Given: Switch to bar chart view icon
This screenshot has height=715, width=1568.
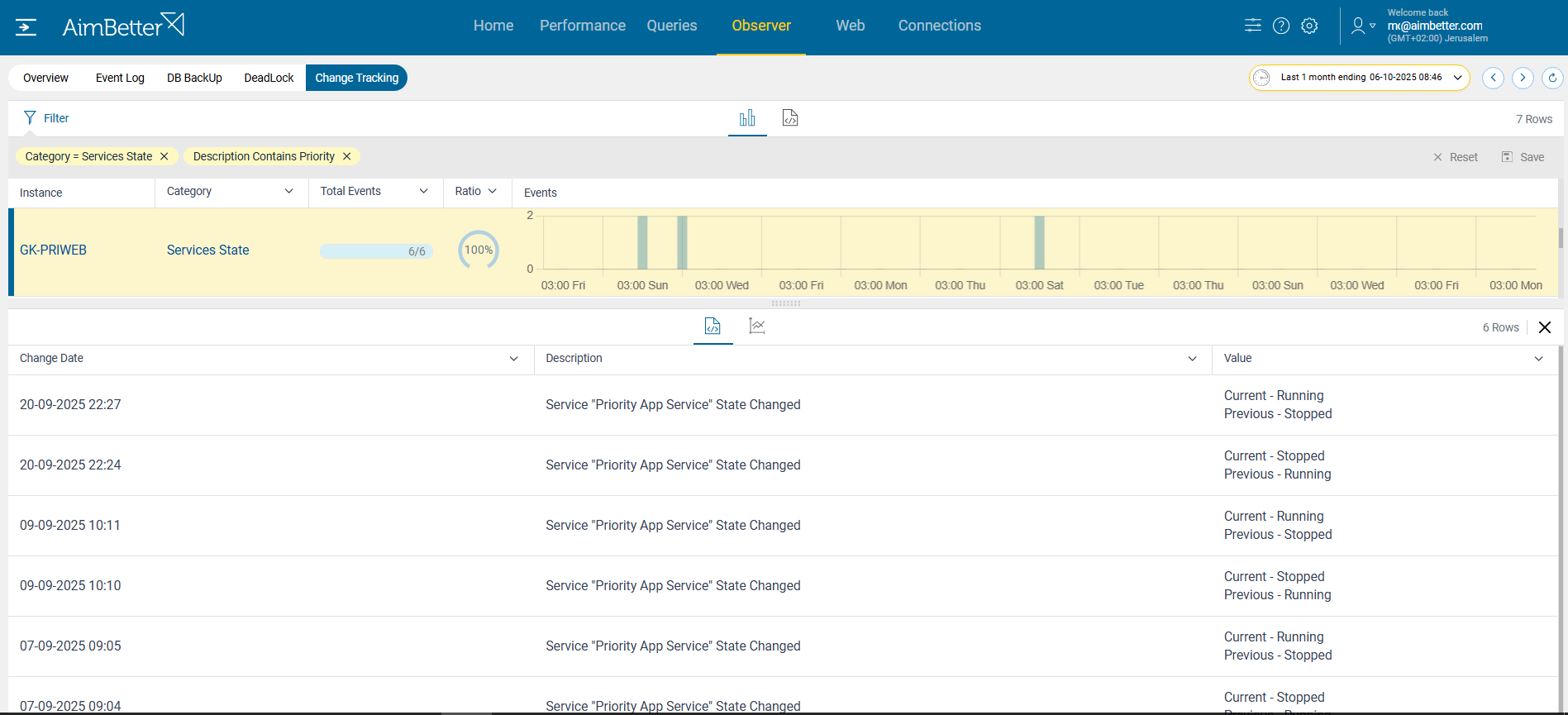Looking at the screenshot, I should pos(747,118).
